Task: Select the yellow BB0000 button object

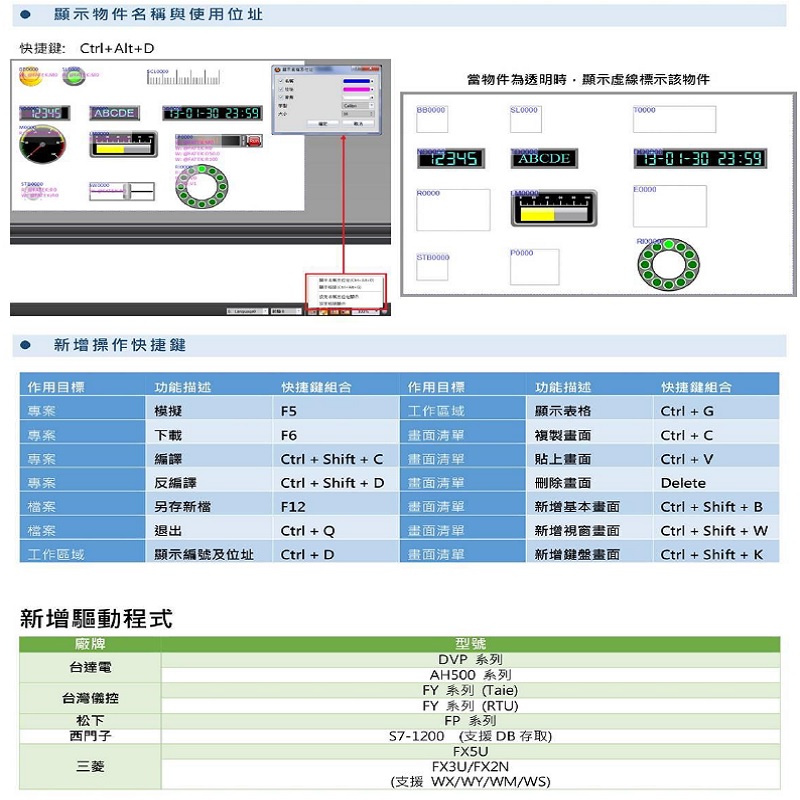Action: coord(31,78)
